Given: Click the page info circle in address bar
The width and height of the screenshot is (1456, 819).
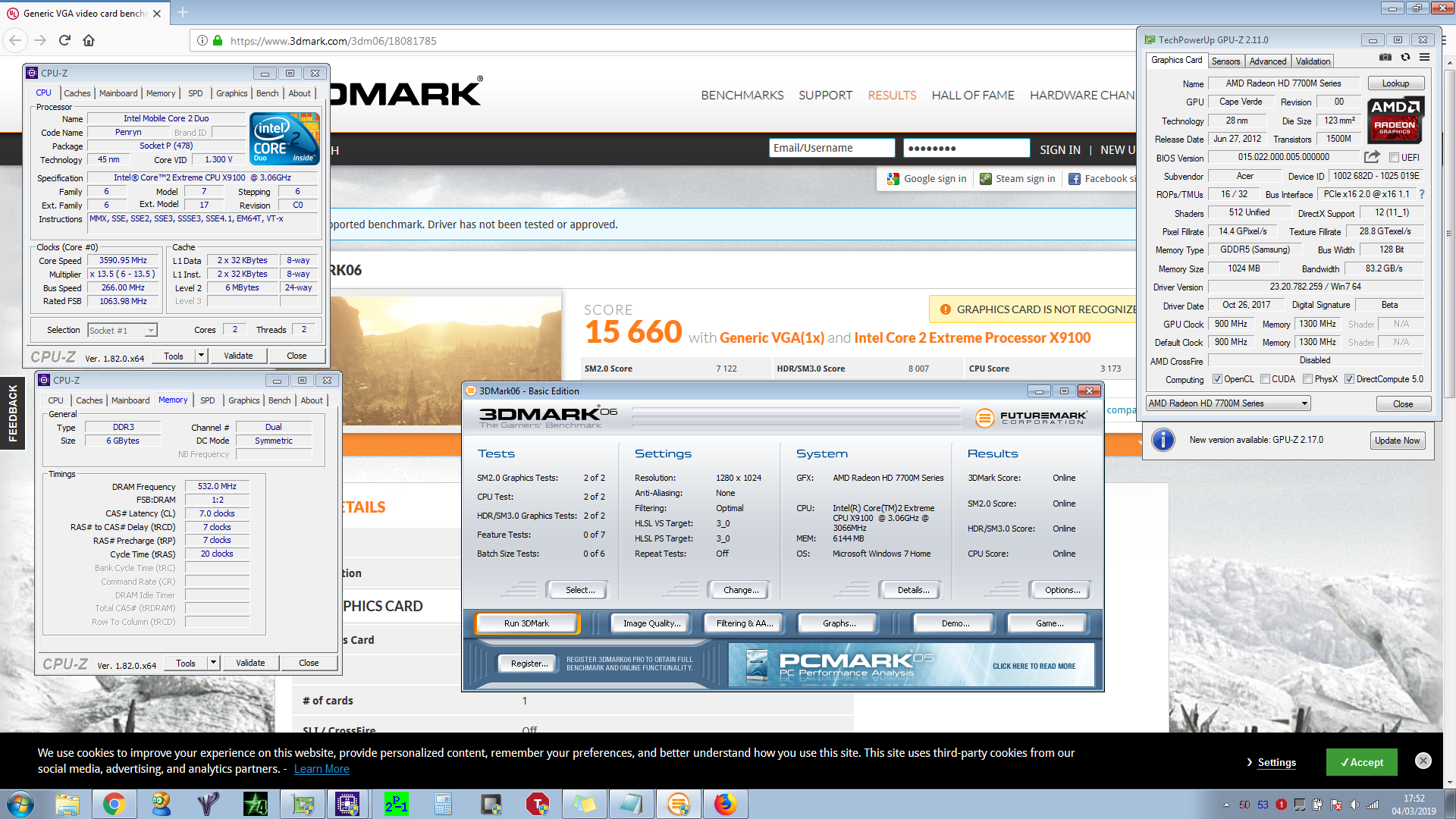Looking at the screenshot, I should tap(202, 41).
